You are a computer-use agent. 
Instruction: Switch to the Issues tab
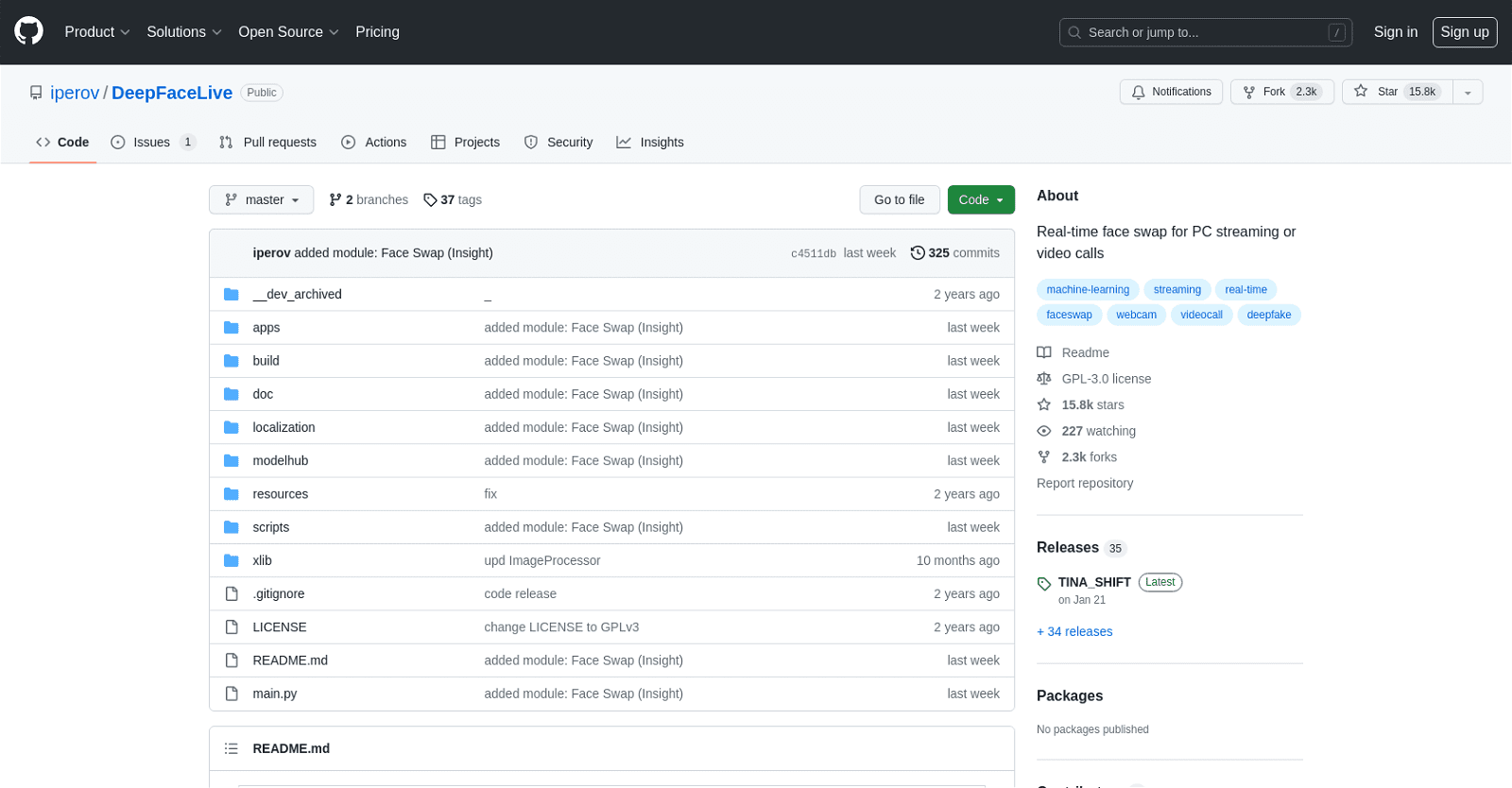tap(151, 143)
